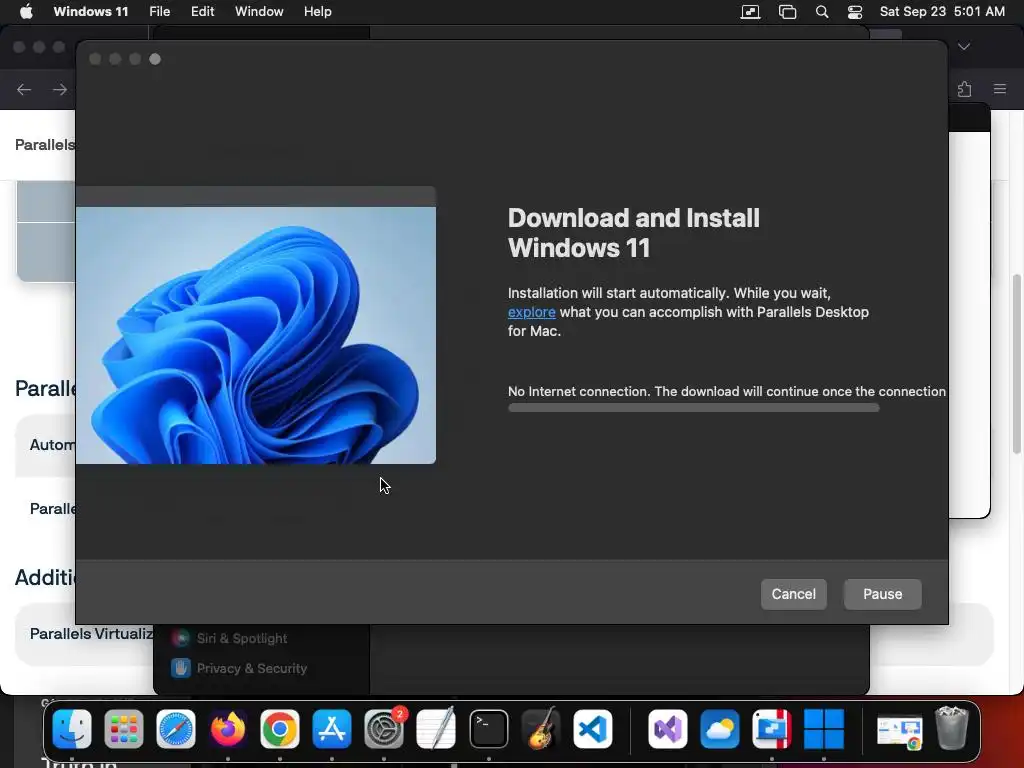Launch Visual Studio from the Dock
This screenshot has width=1024, height=768.
[667, 729]
